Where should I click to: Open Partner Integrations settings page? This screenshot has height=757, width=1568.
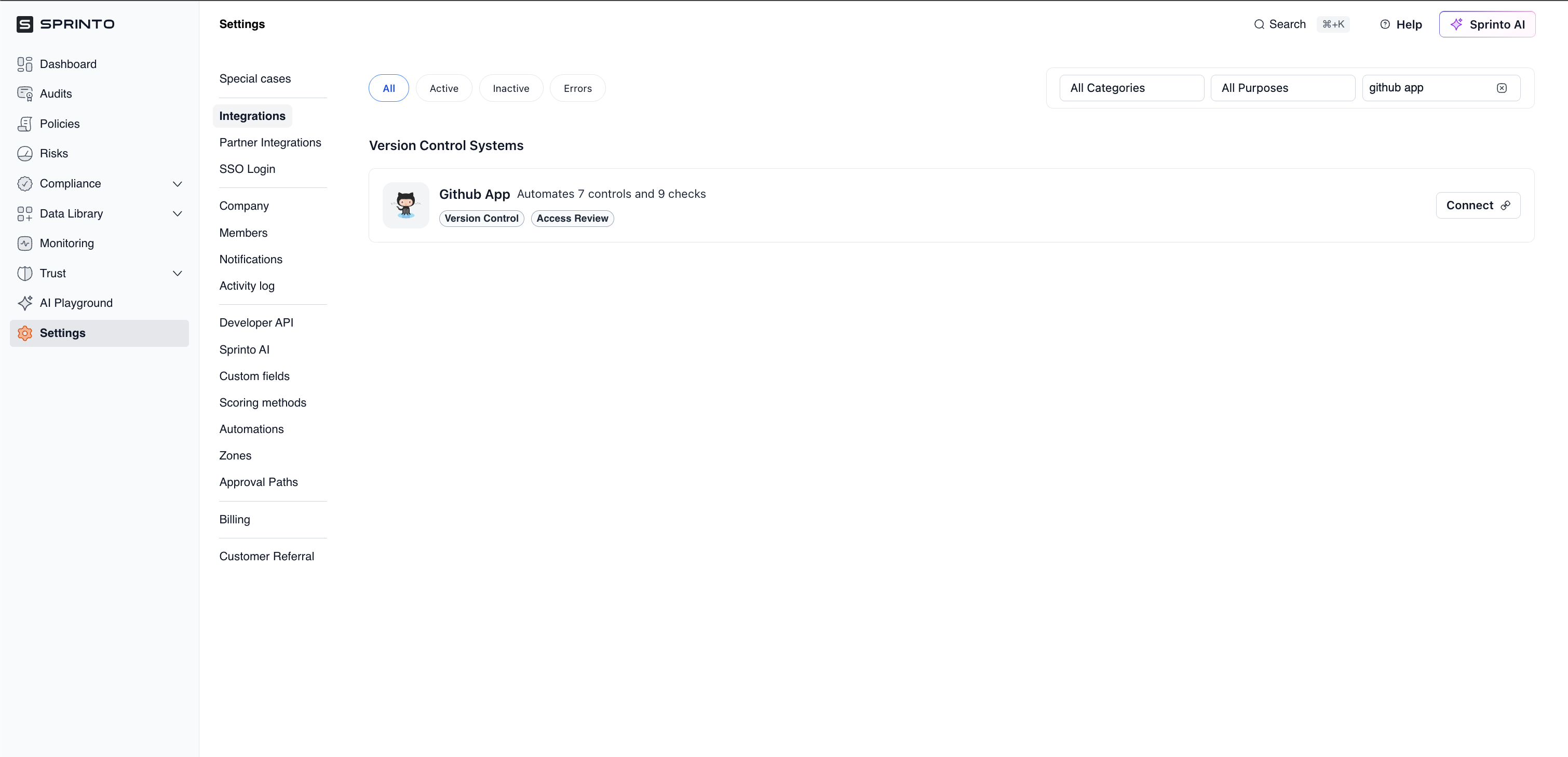coord(269,142)
